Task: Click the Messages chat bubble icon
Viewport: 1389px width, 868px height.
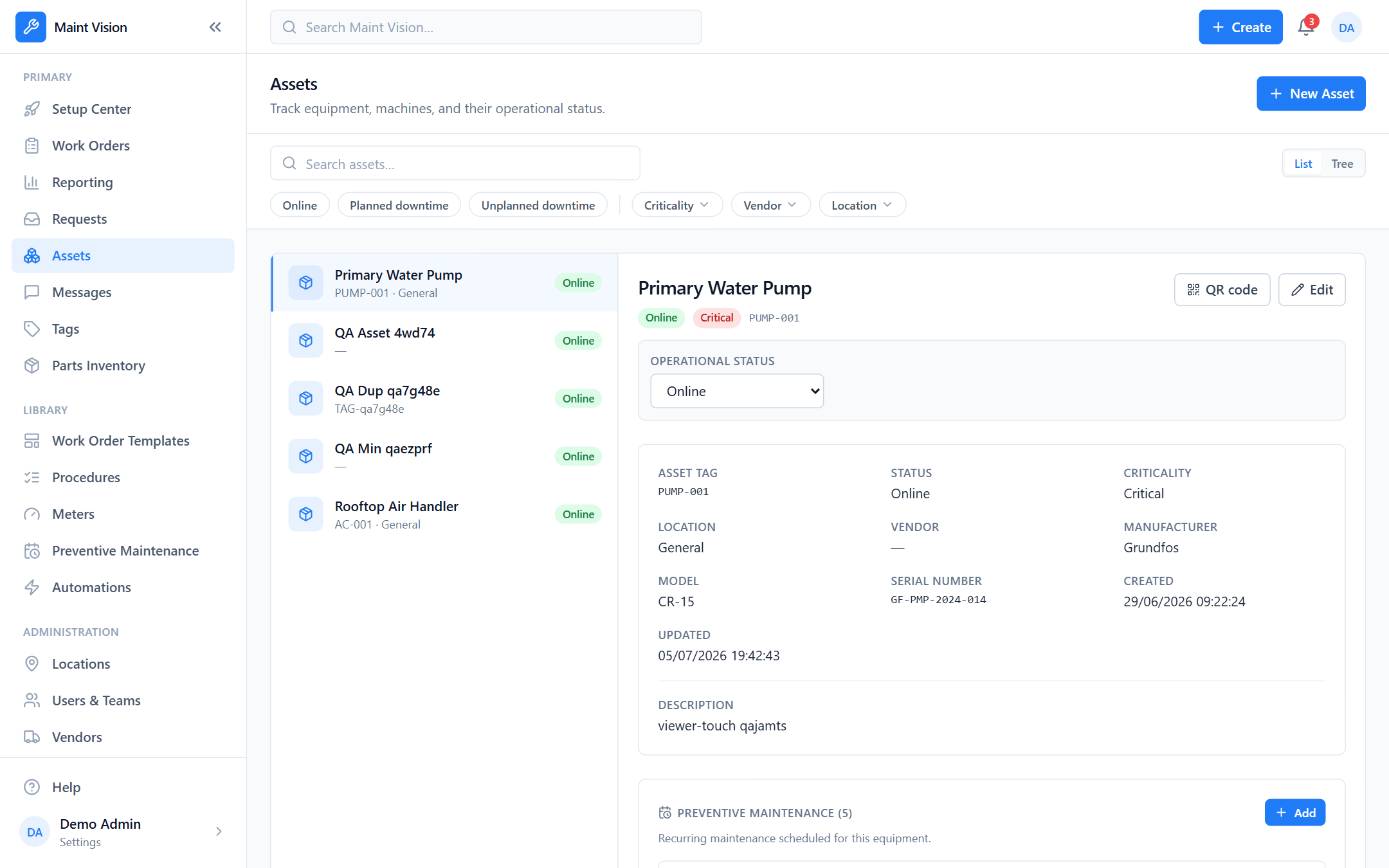Action: (32, 293)
